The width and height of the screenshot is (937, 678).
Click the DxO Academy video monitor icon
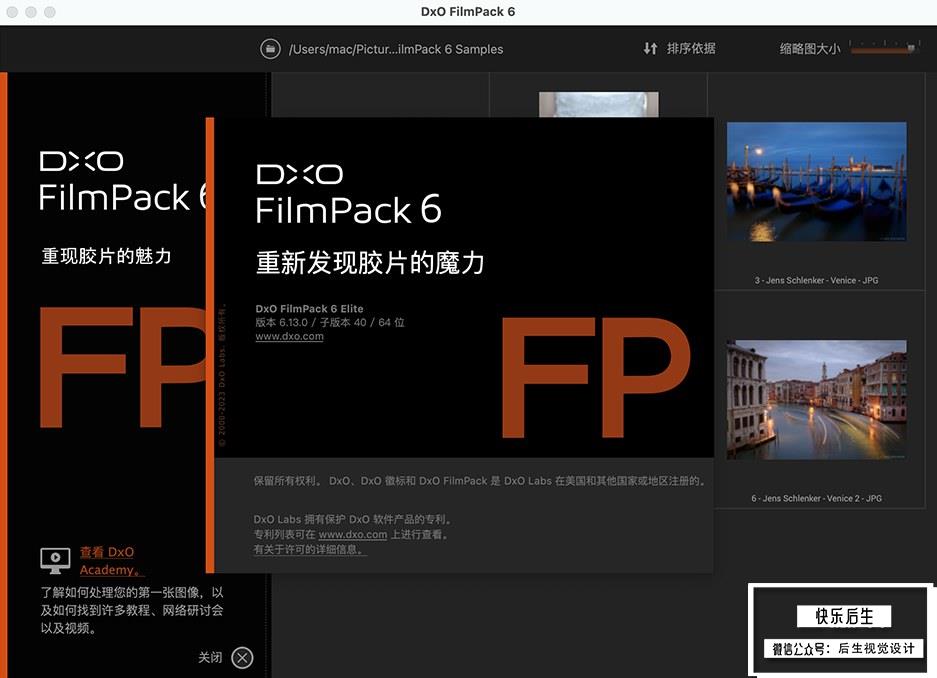tap(55, 560)
